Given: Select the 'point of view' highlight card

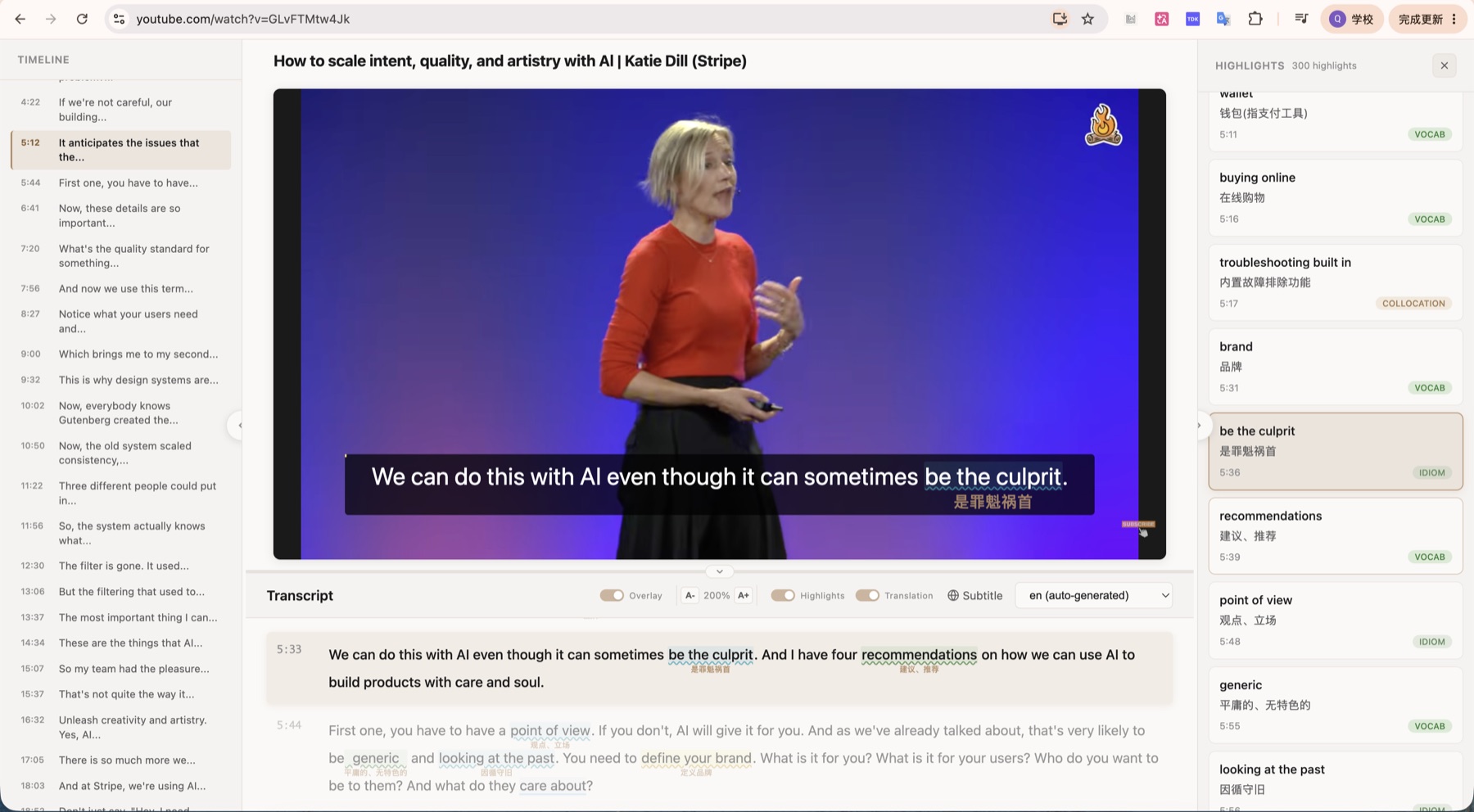Looking at the screenshot, I should click(x=1336, y=620).
